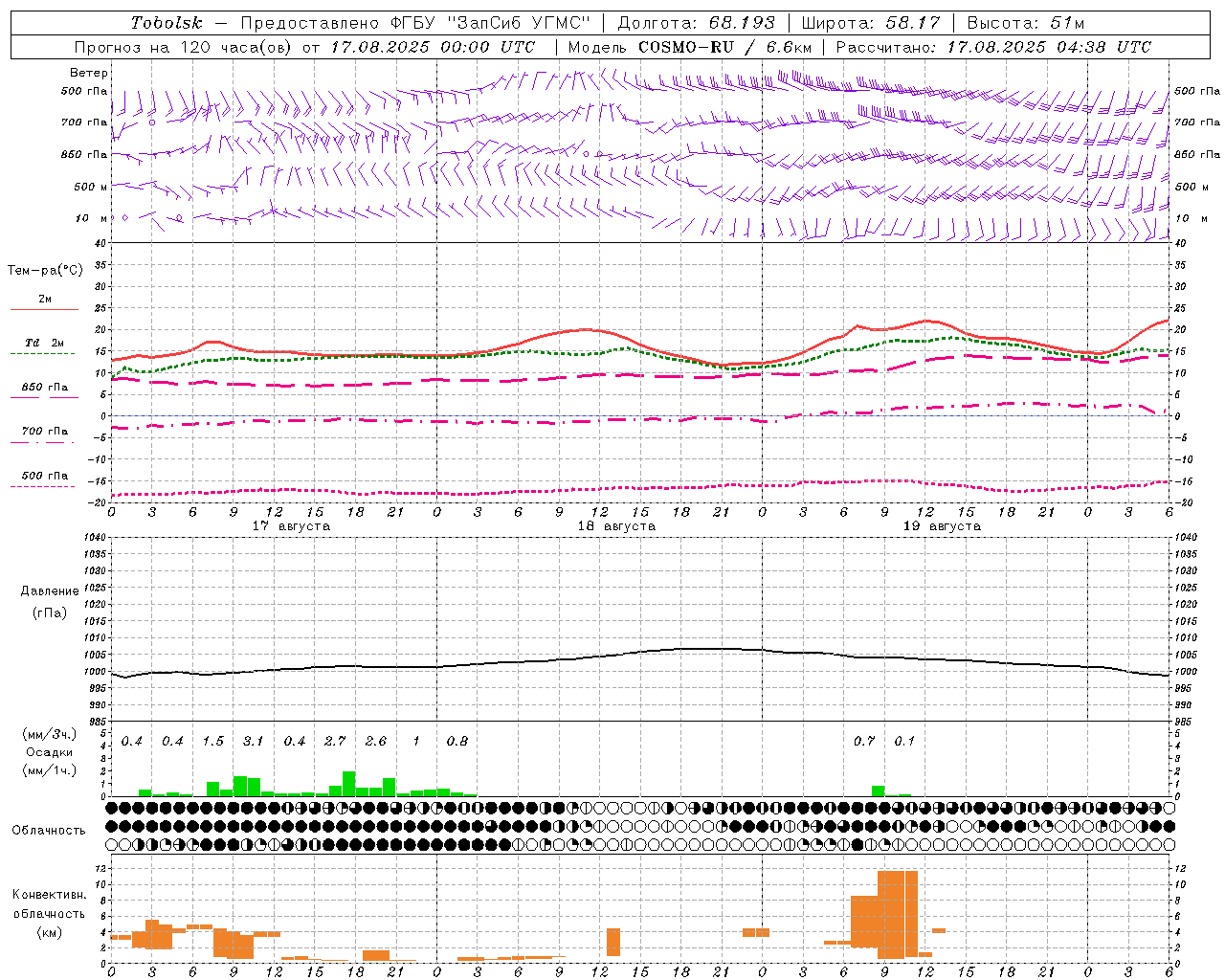Select the text Предоставлено ФГБУ "ЗапСиб УГМС"
Screen dimensions: 1225x980
tap(415, 23)
